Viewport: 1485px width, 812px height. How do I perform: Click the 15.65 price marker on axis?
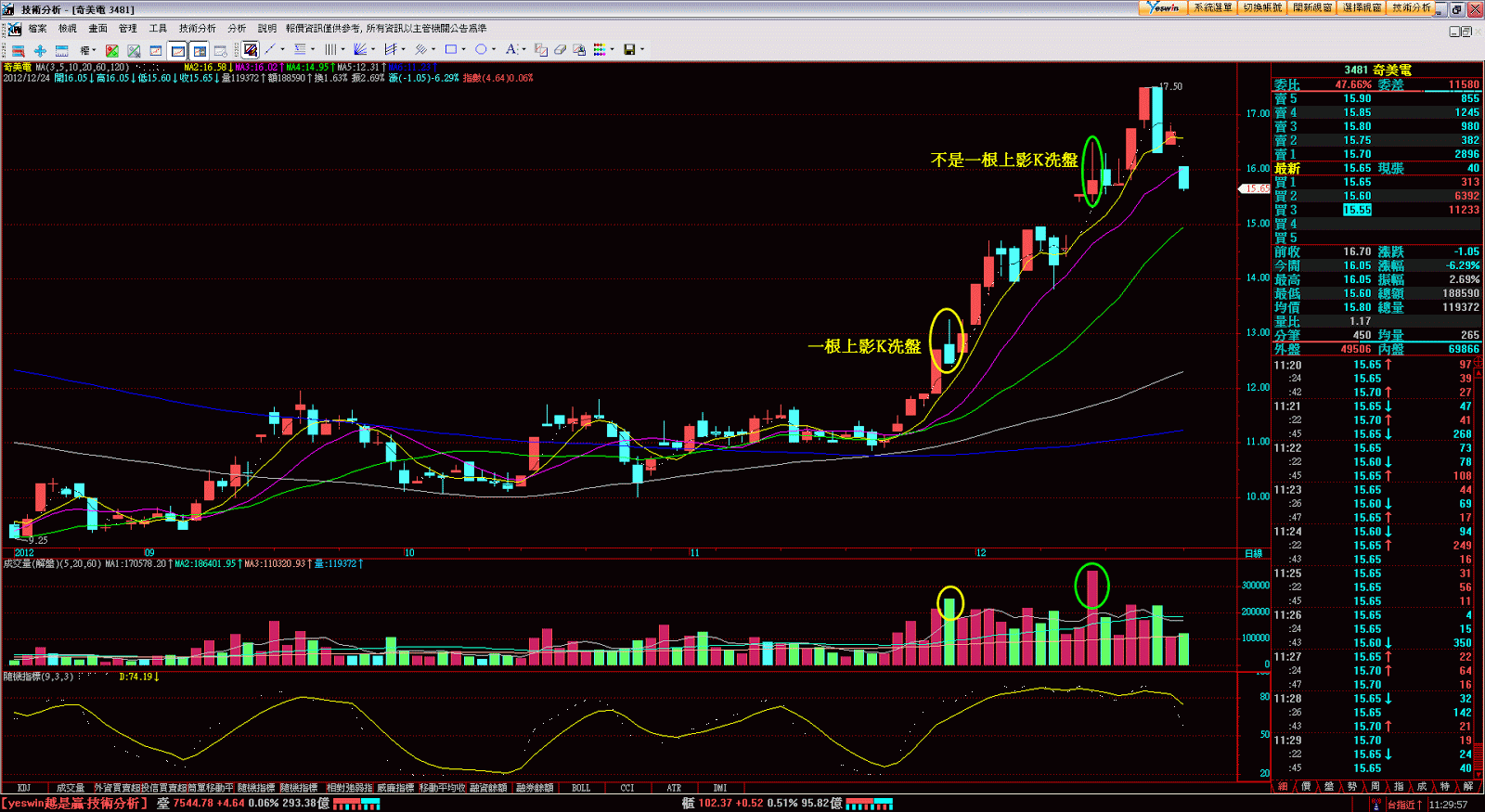[x=1255, y=188]
